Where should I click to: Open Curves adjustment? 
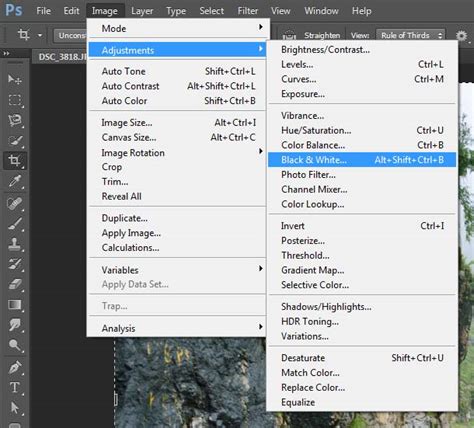point(362,79)
